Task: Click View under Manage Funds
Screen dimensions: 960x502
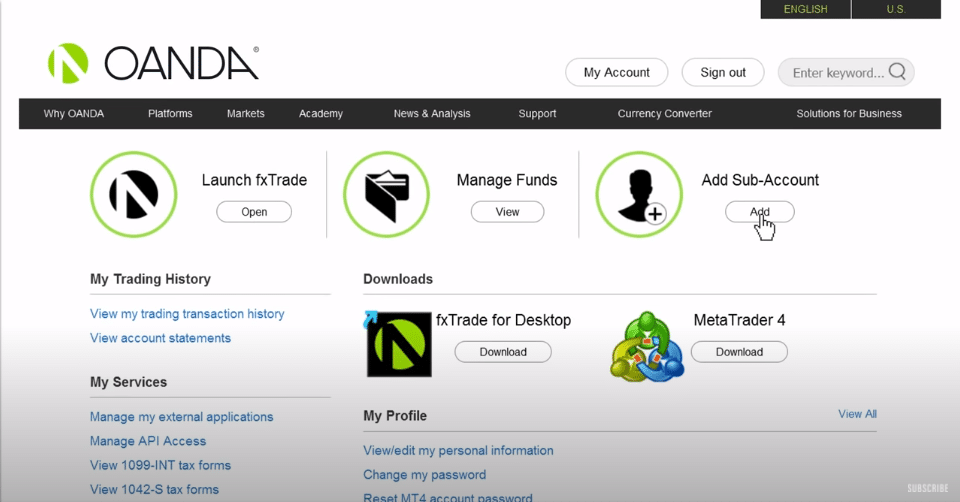Action: pyautogui.click(x=507, y=212)
